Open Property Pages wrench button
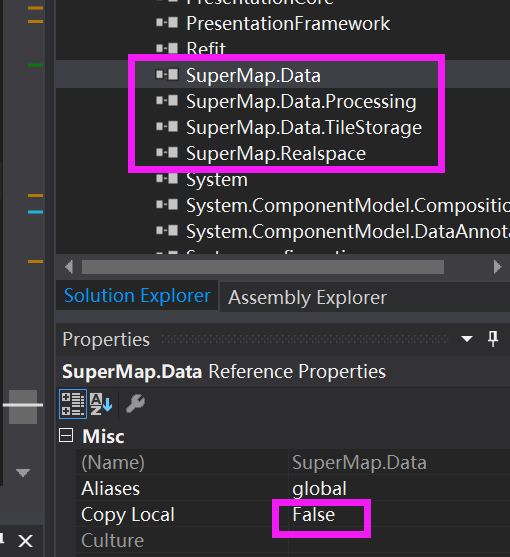The height and width of the screenshot is (557, 510). (135, 404)
